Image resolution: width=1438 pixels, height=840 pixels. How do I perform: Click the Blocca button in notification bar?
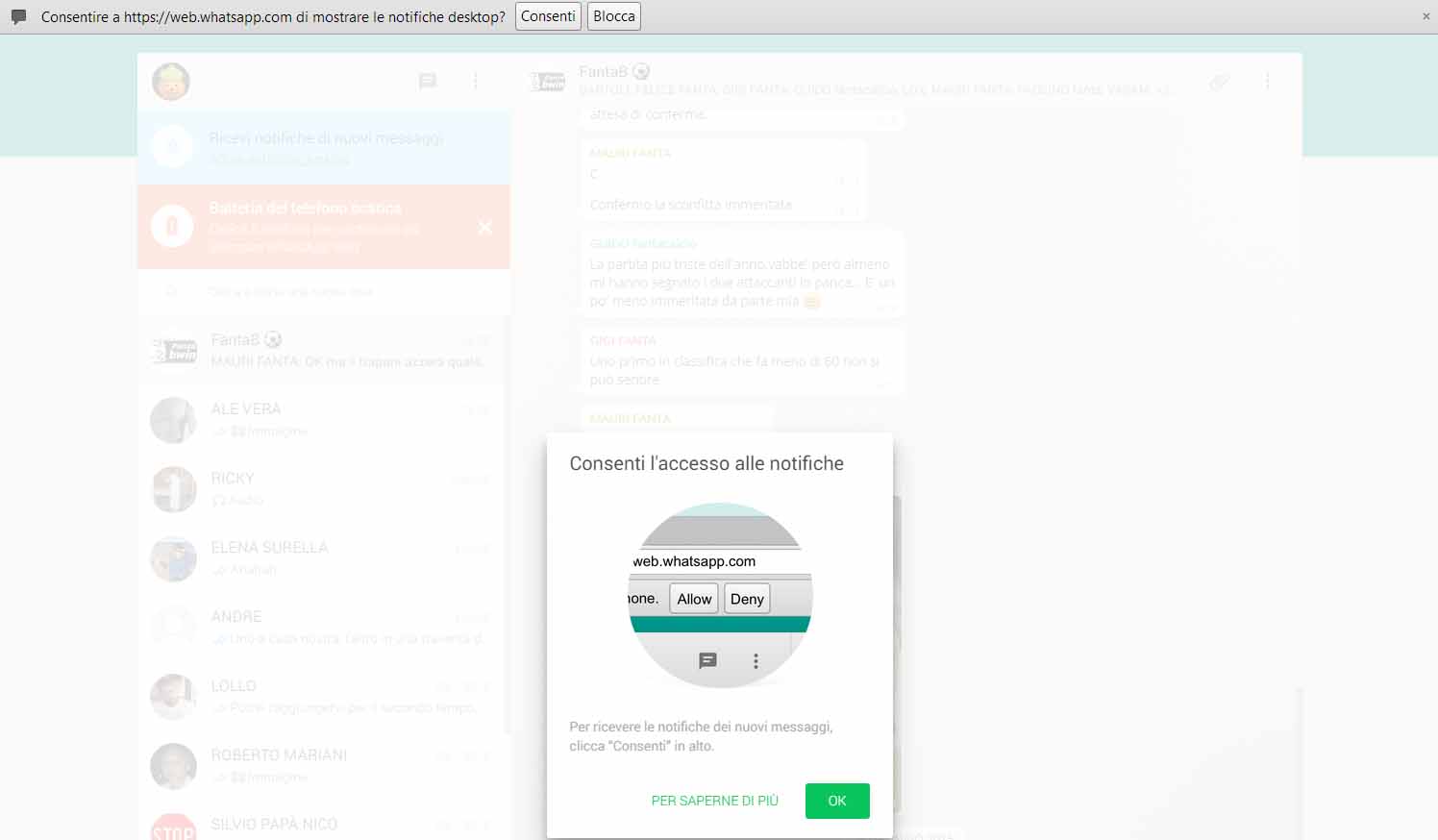coord(613,16)
